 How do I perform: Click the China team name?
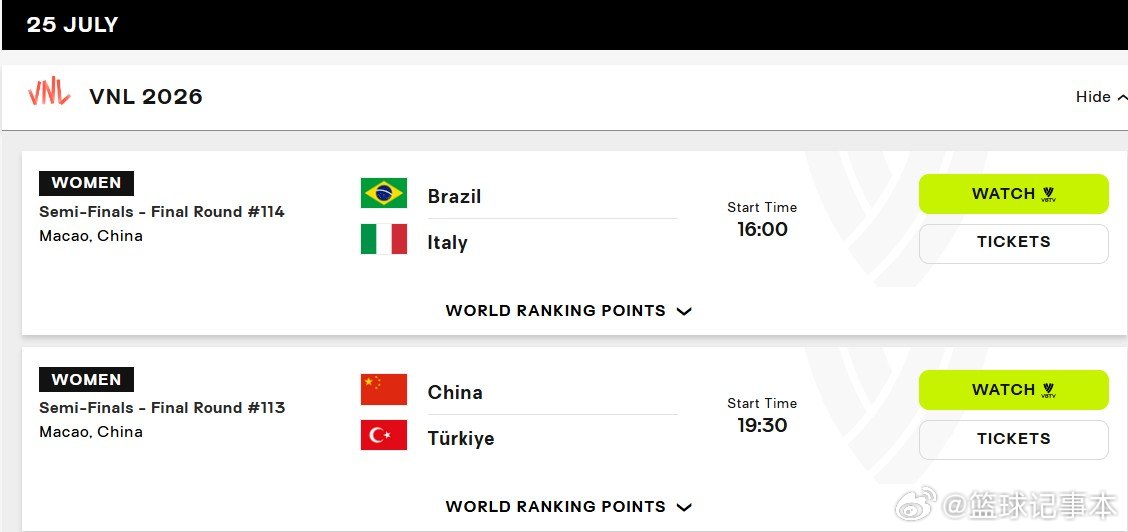(455, 393)
